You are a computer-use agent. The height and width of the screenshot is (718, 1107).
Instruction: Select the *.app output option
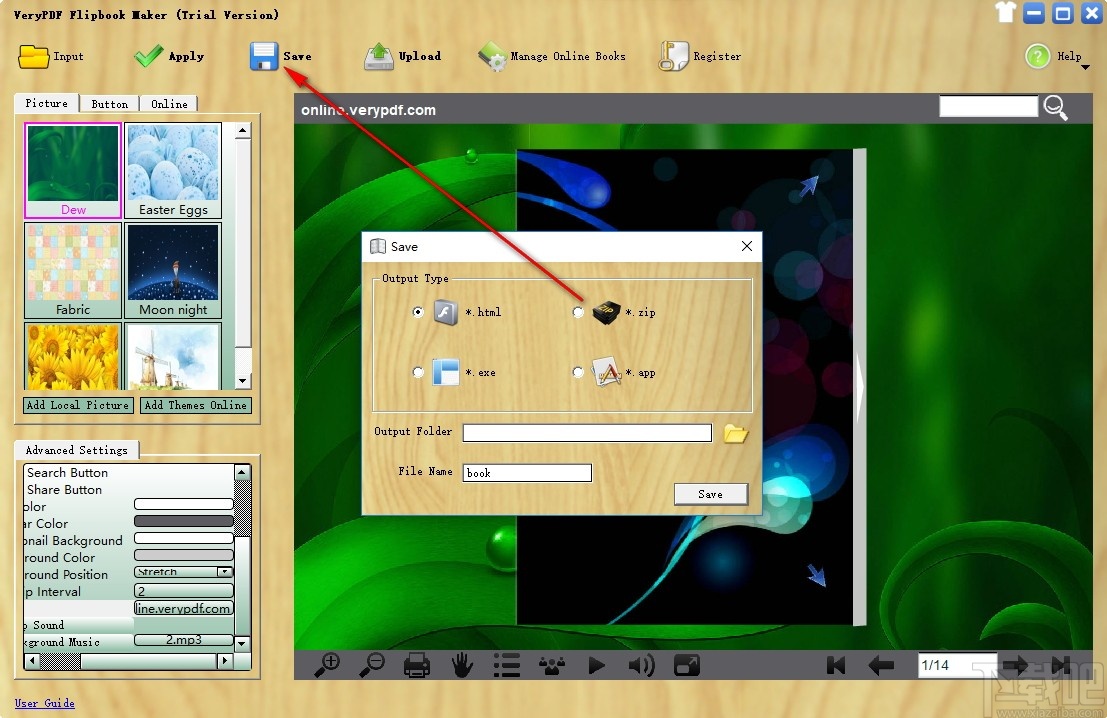coord(577,372)
